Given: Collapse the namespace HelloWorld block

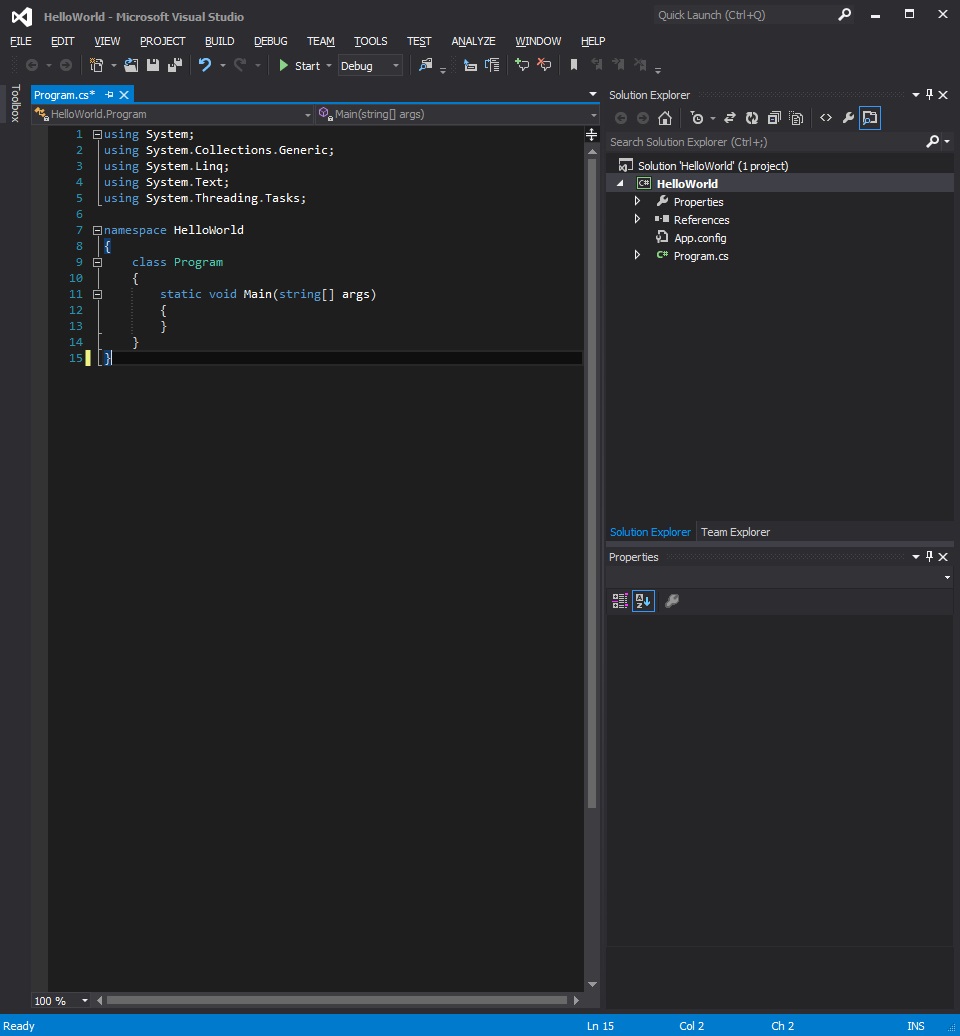Looking at the screenshot, I should (x=97, y=230).
